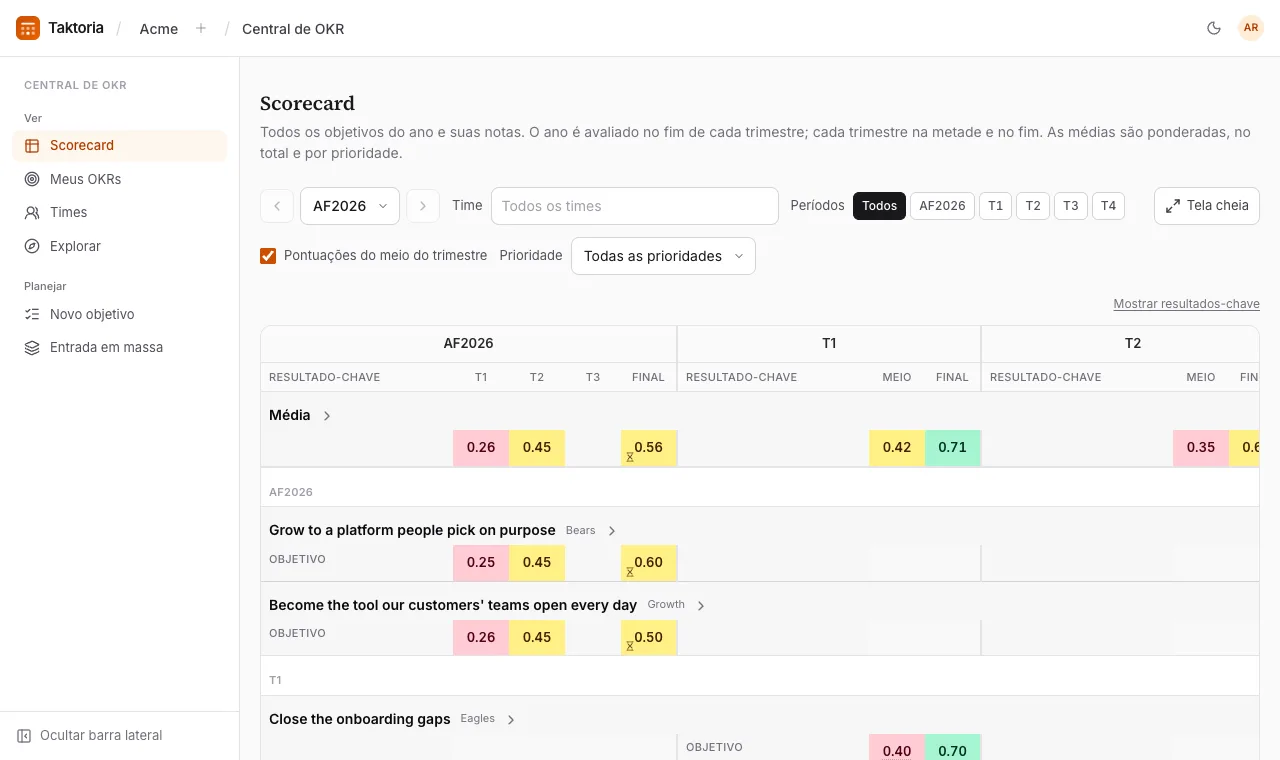Click Close the onboarding gaps meio 0.40
Image resolution: width=1280 pixels, height=760 pixels.
[897, 748]
